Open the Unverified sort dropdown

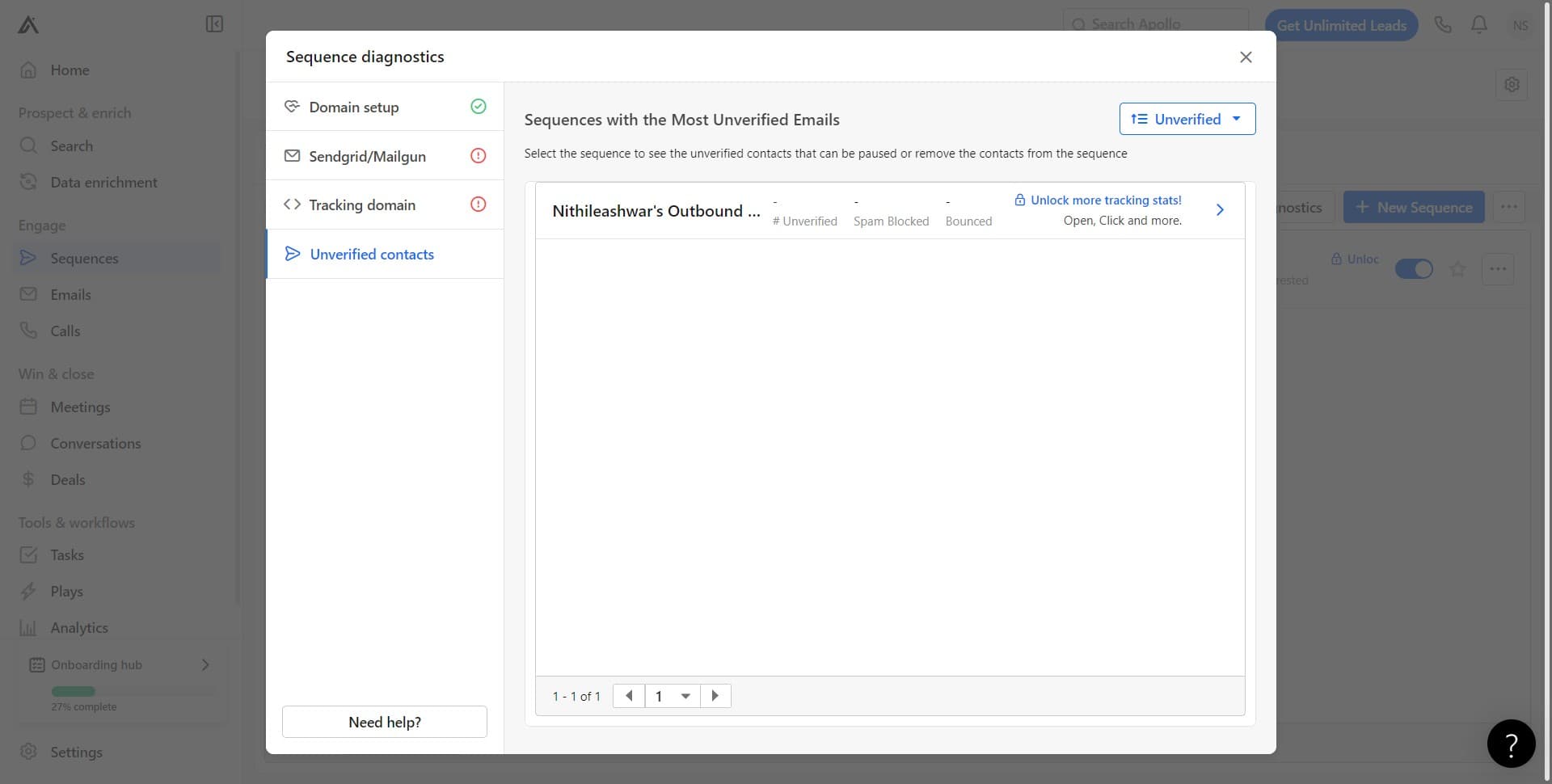tap(1187, 119)
